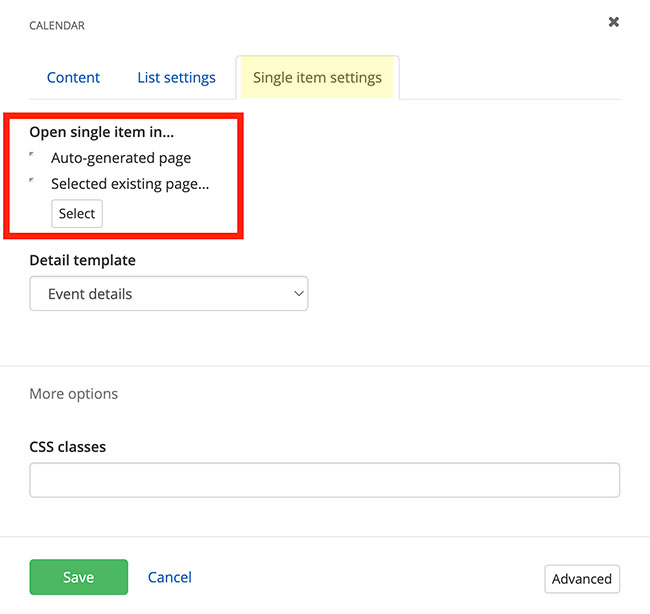
Task: Click the CALENDAR dialog title
Action: click(x=57, y=26)
